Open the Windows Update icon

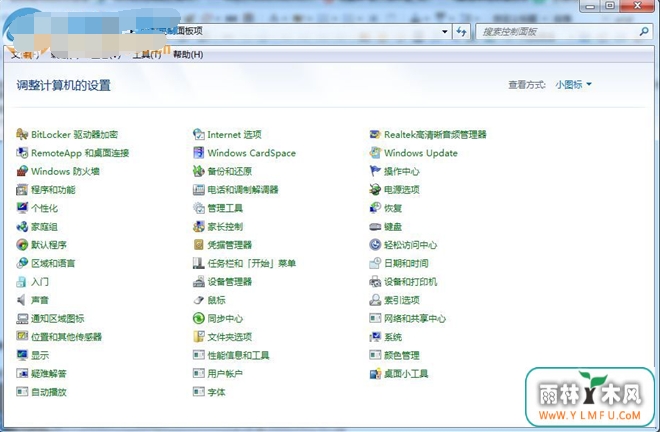click(375, 153)
